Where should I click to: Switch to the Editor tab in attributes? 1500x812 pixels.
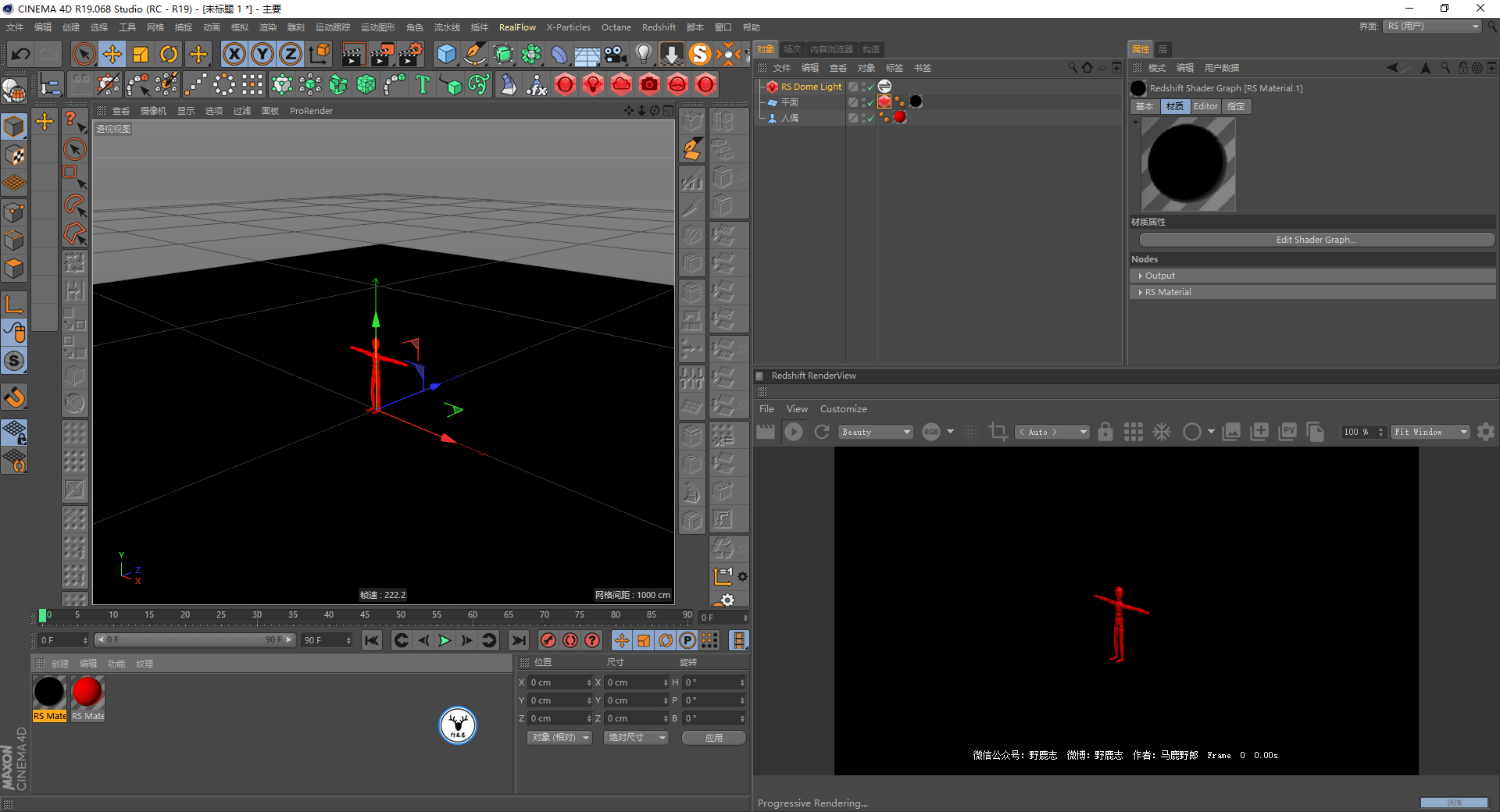click(1205, 106)
